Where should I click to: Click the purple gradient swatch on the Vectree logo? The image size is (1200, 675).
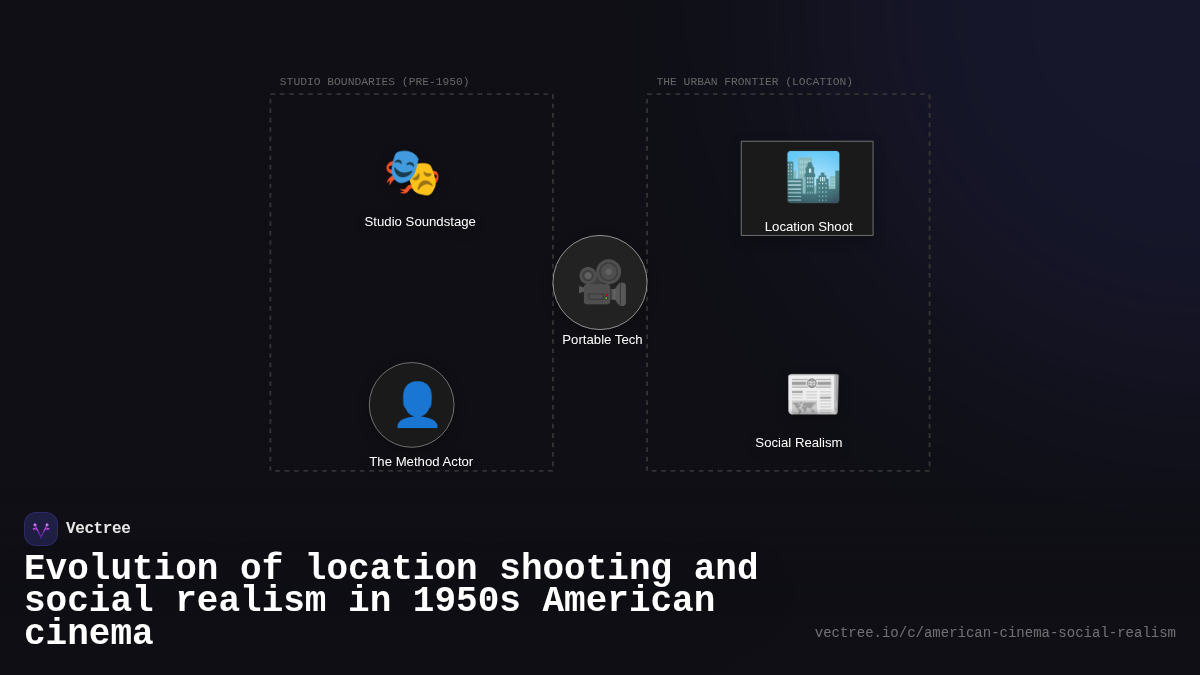pyautogui.click(x=41, y=528)
